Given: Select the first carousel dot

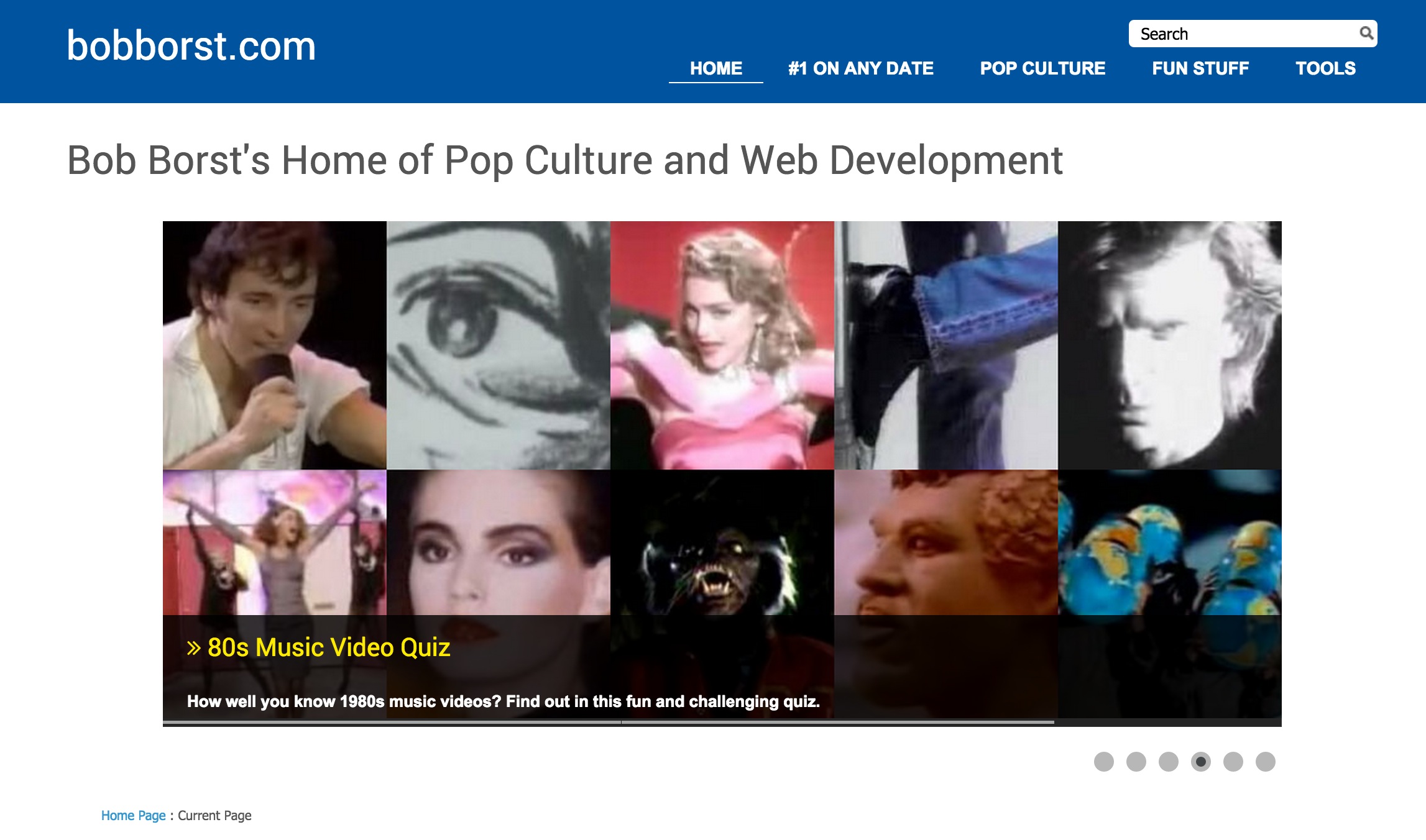Looking at the screenshot, I should (x=1104, y=762).
